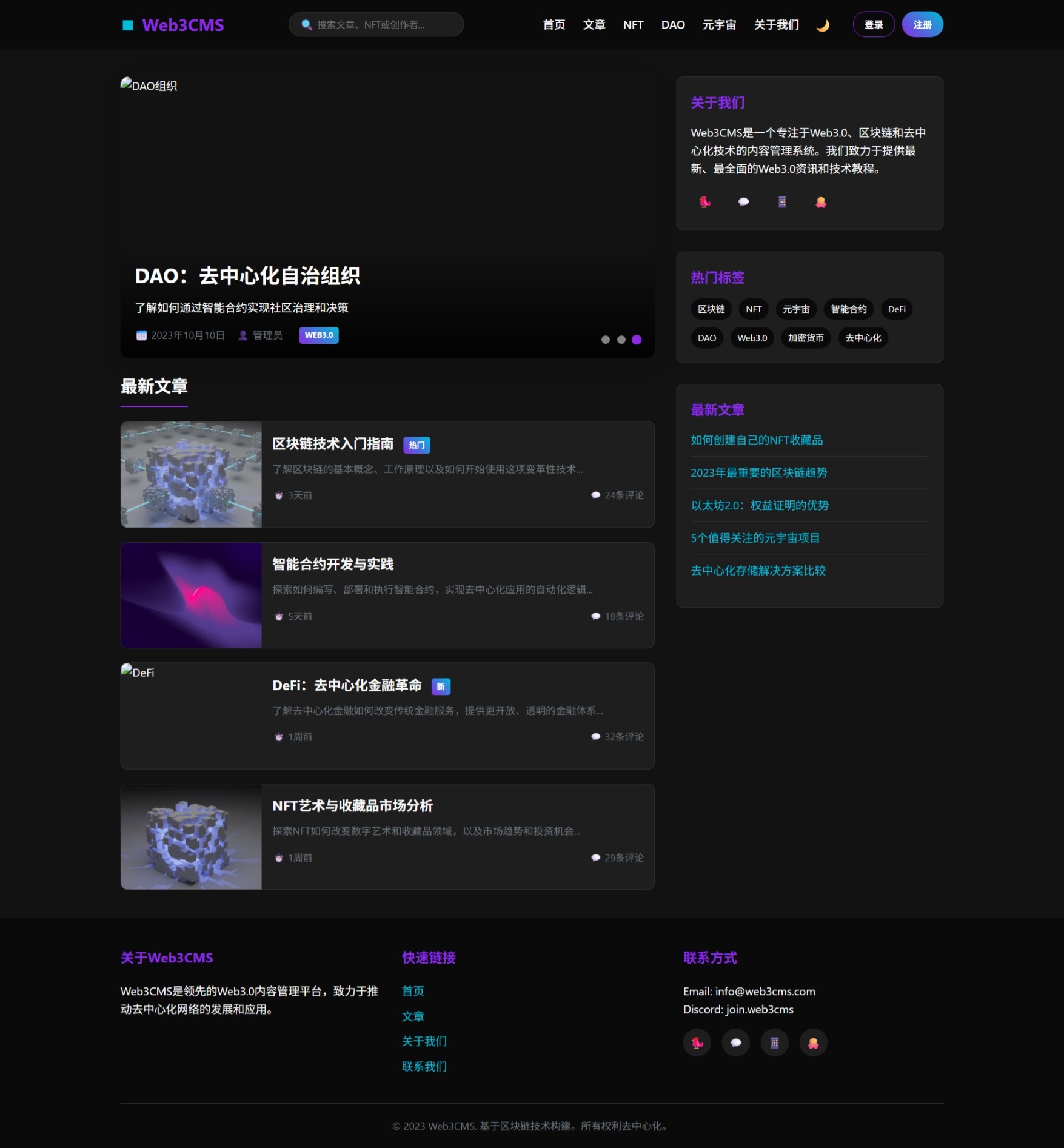Click the search input field at top
1064x1148 pixels.
click(376, 24)
